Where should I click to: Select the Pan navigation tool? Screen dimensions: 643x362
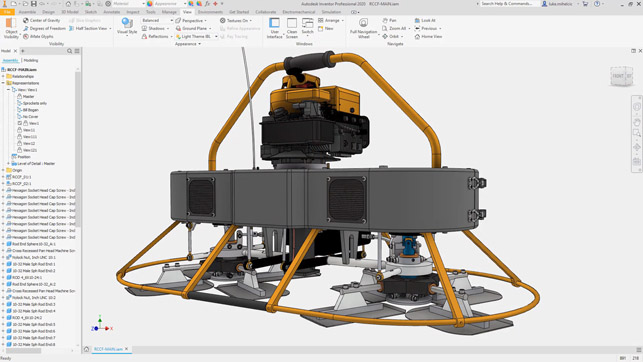click(x=389, y=20)
